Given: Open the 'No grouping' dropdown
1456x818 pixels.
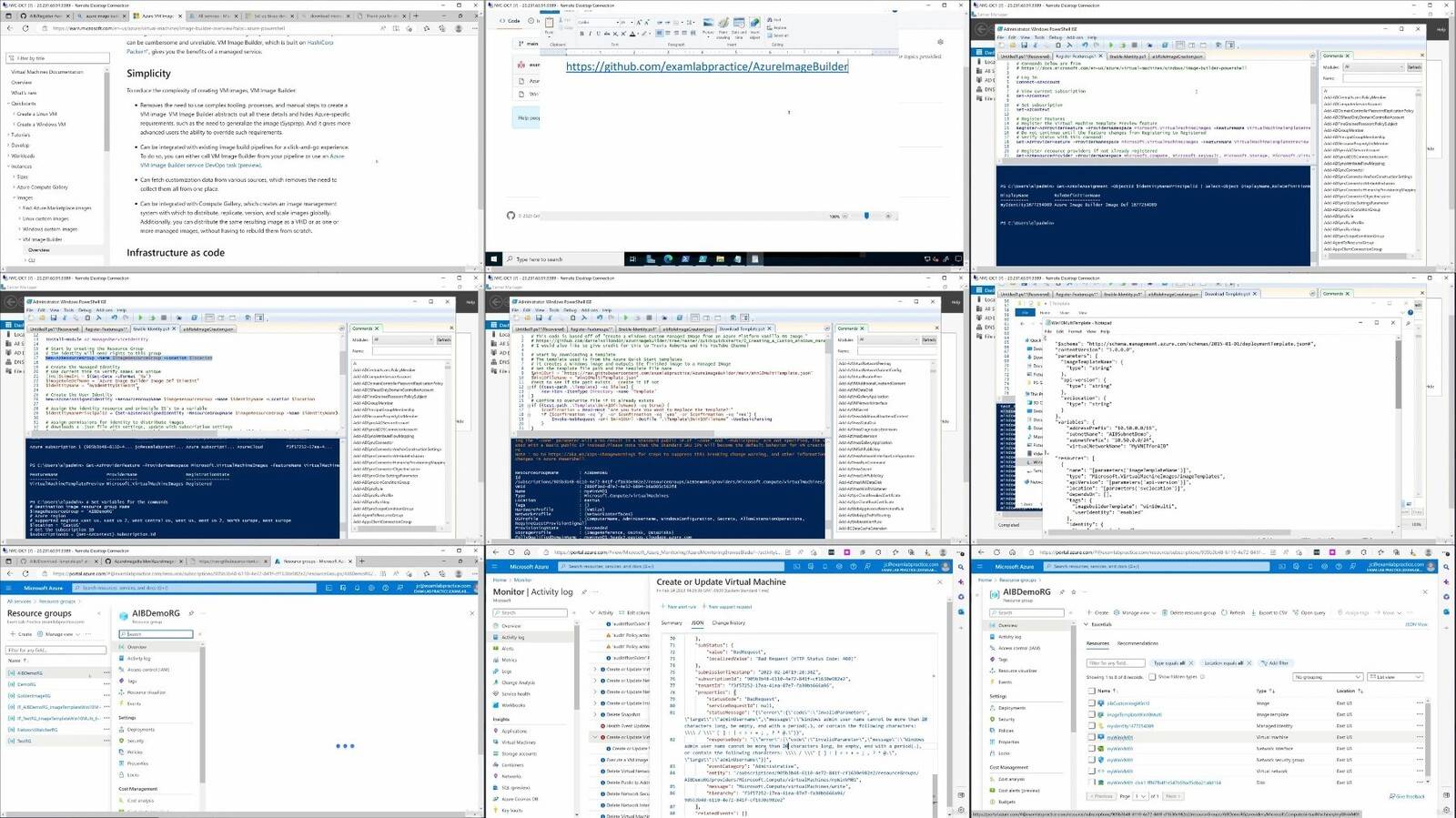Looking at the screenshot, I should [1328, 677].
